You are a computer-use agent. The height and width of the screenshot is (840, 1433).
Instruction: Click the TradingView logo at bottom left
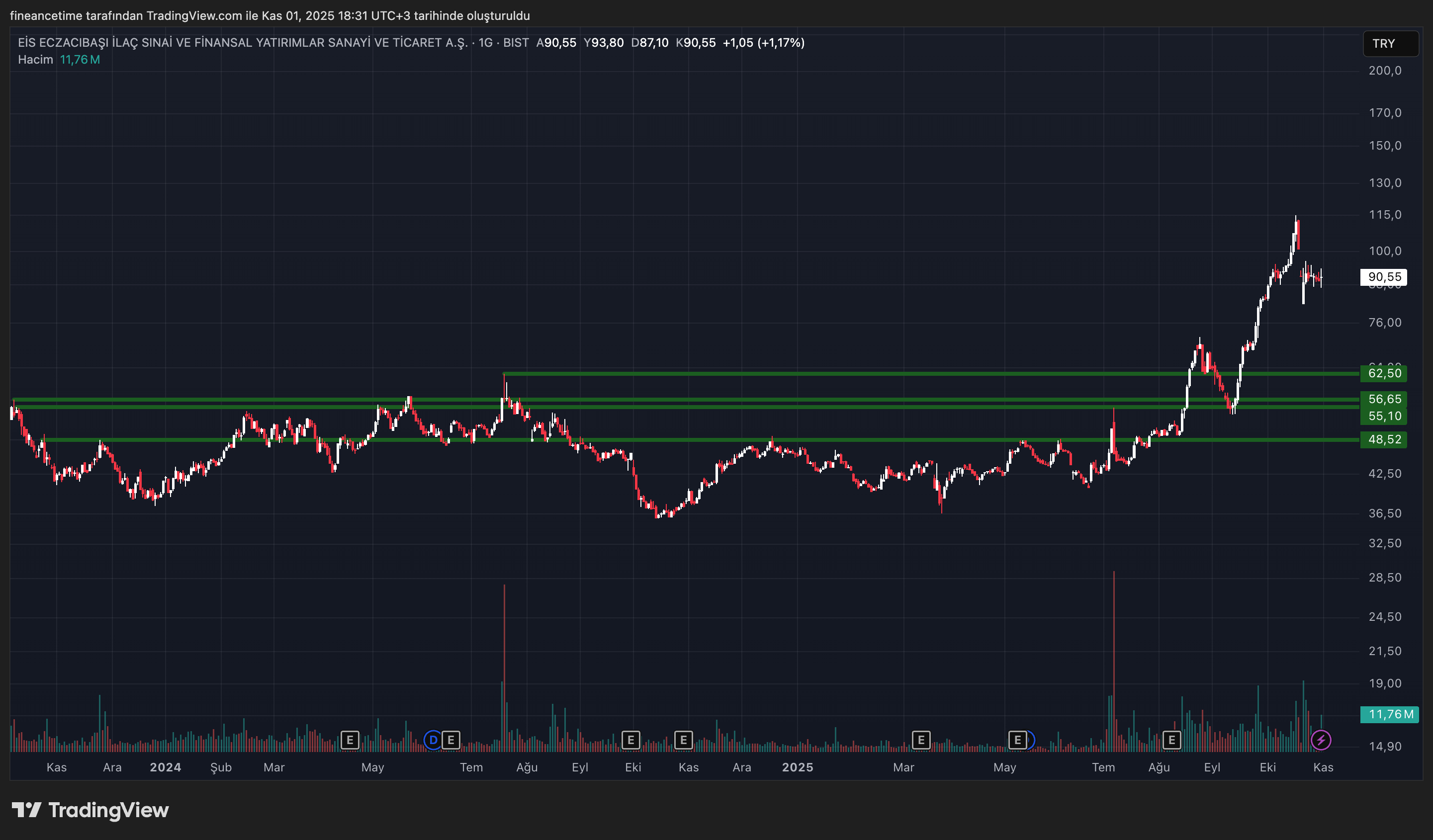90,810
